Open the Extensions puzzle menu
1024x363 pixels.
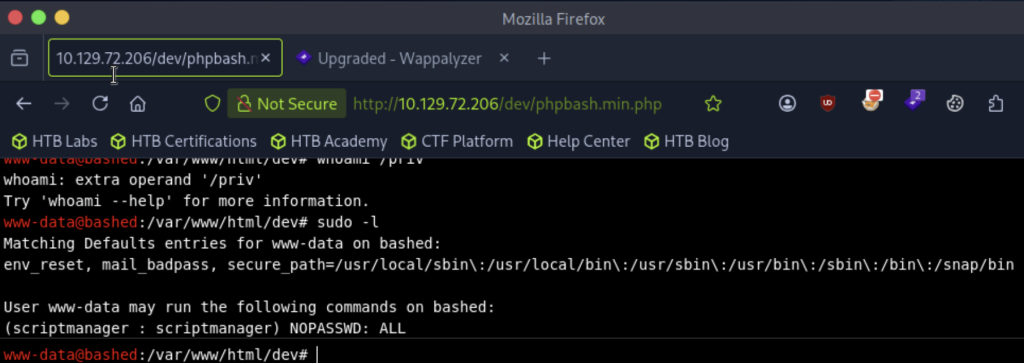point(996,103)
